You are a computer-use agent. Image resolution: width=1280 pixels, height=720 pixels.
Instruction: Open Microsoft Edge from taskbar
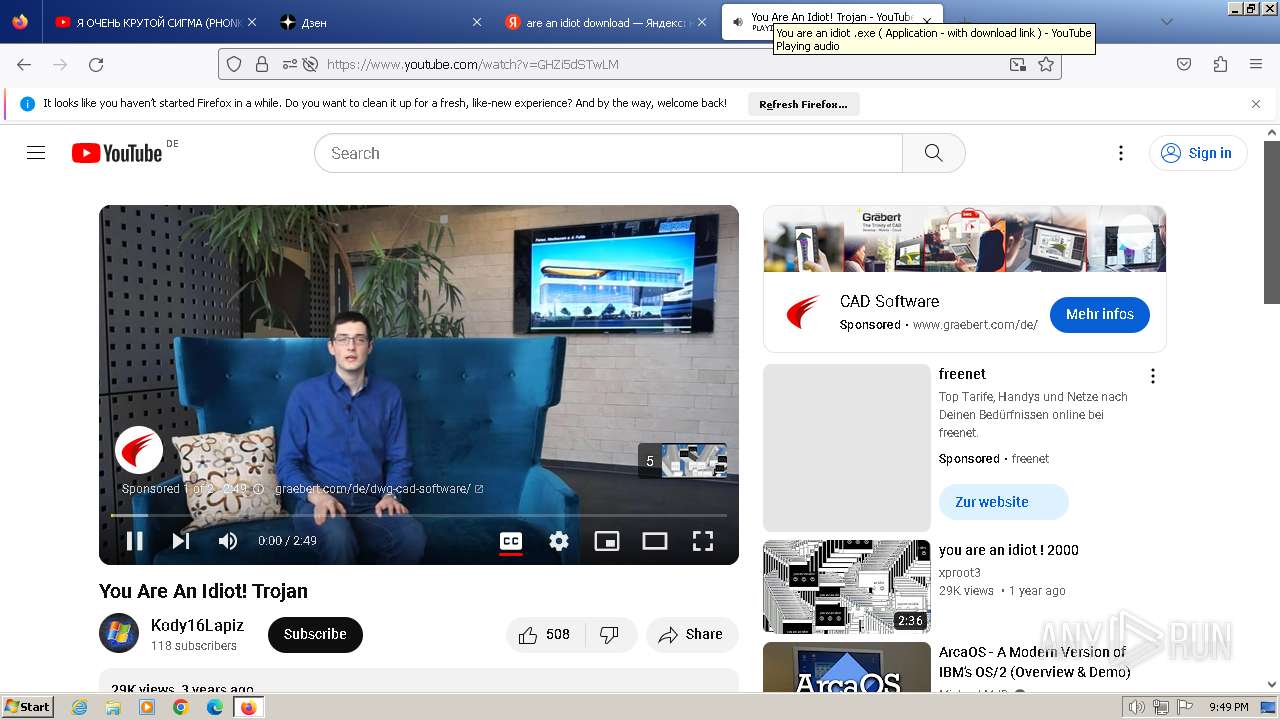tap(214, 707)
